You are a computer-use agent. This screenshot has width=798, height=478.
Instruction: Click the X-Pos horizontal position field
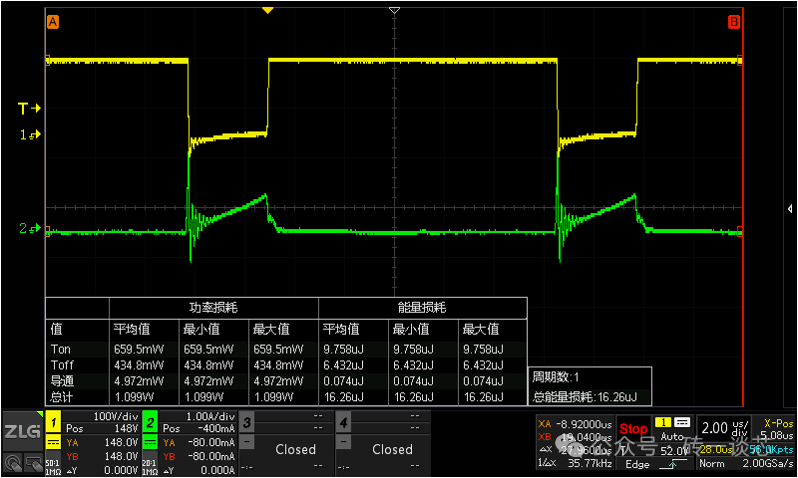pos(775,428)
